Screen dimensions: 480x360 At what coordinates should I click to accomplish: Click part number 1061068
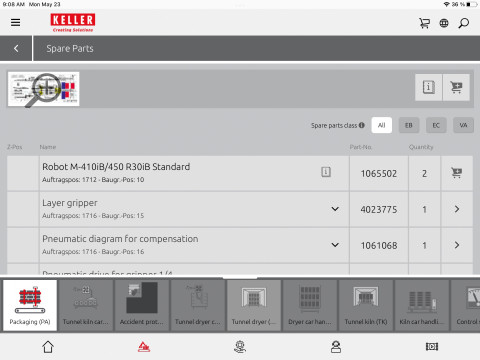pyautogui.click(x=379, y=246)
